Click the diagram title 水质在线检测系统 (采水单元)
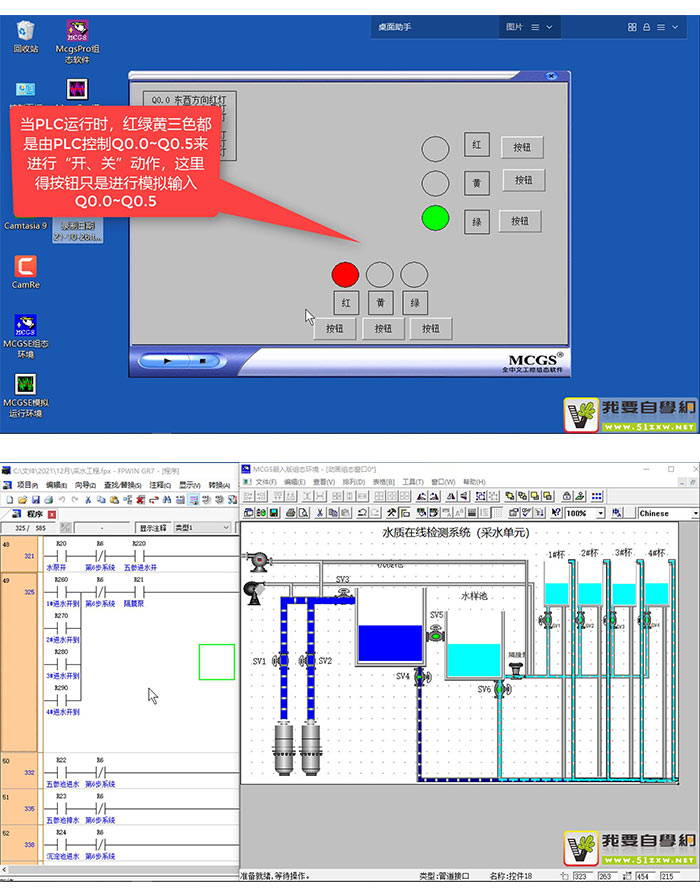Image resolution: width=700 pixels, height=890 pixels. [x=456, y=532]
